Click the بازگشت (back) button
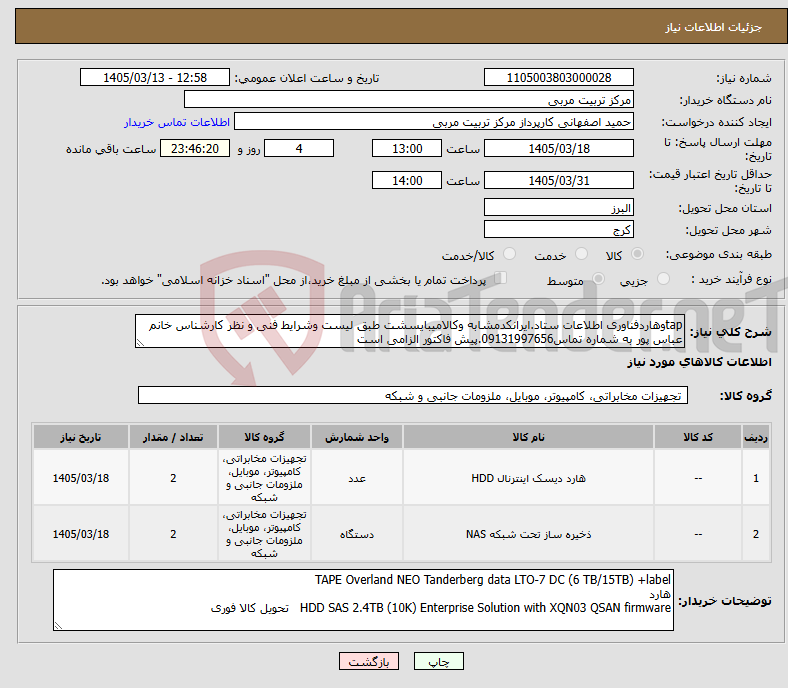 (369, 661)
